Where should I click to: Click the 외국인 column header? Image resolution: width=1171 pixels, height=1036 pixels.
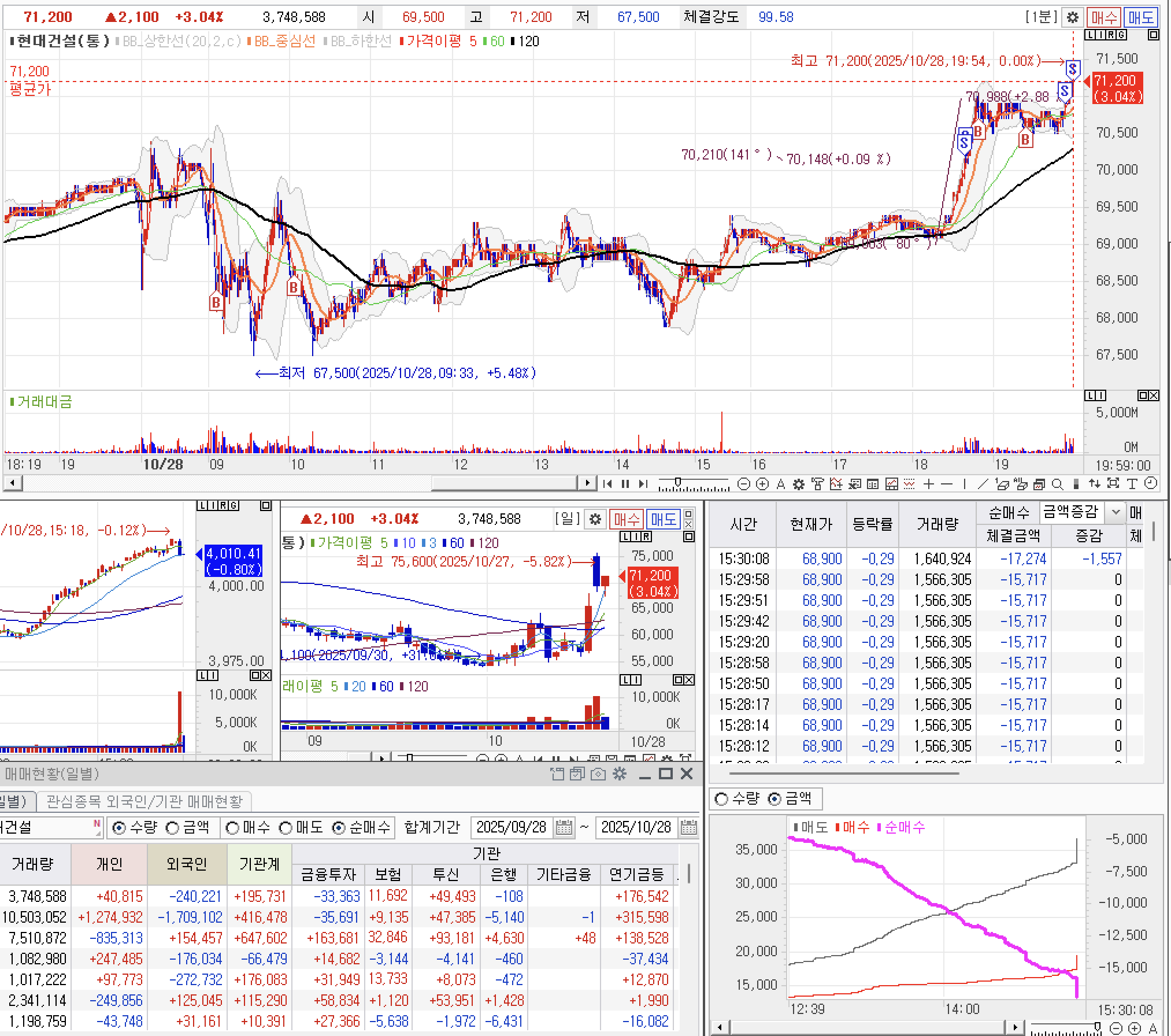[187, 864]
